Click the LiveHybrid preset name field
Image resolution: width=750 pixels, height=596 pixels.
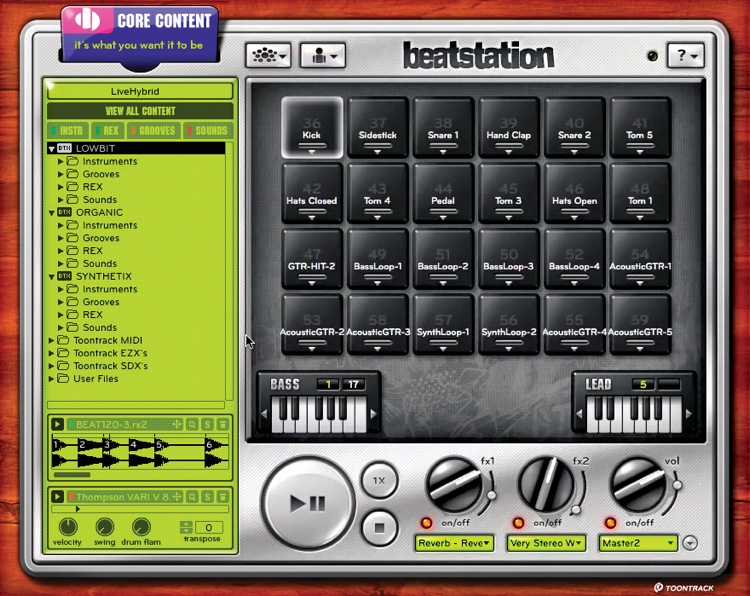click(140, 91)
